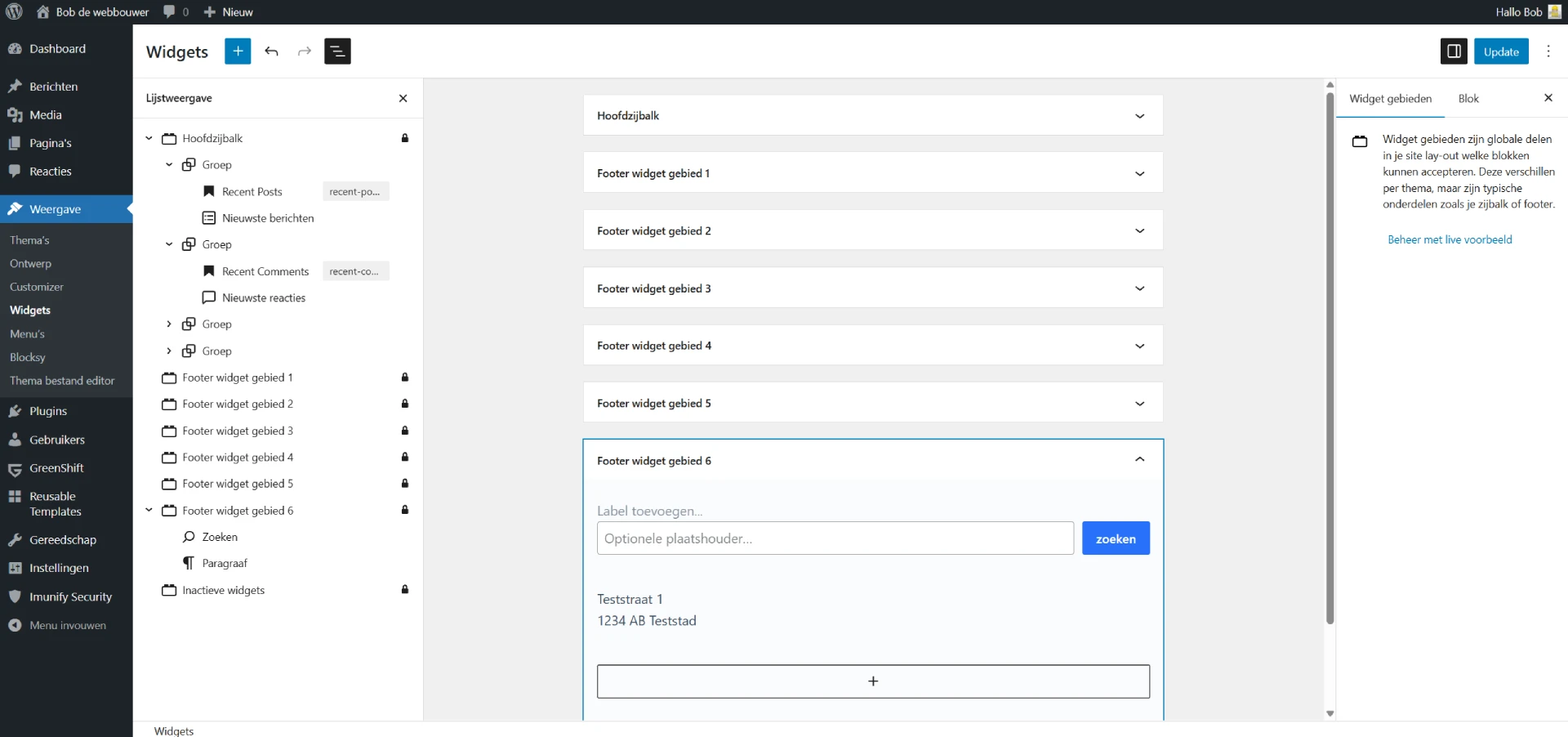This screenshot has height=737, width=1568.
Task: Expand the third Groep in the list view
Action: coord(169,324)
